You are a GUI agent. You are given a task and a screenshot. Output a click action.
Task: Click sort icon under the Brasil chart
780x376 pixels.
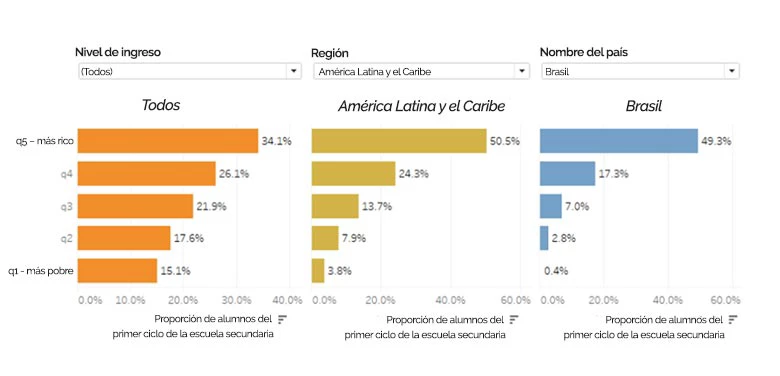[733, 319]
